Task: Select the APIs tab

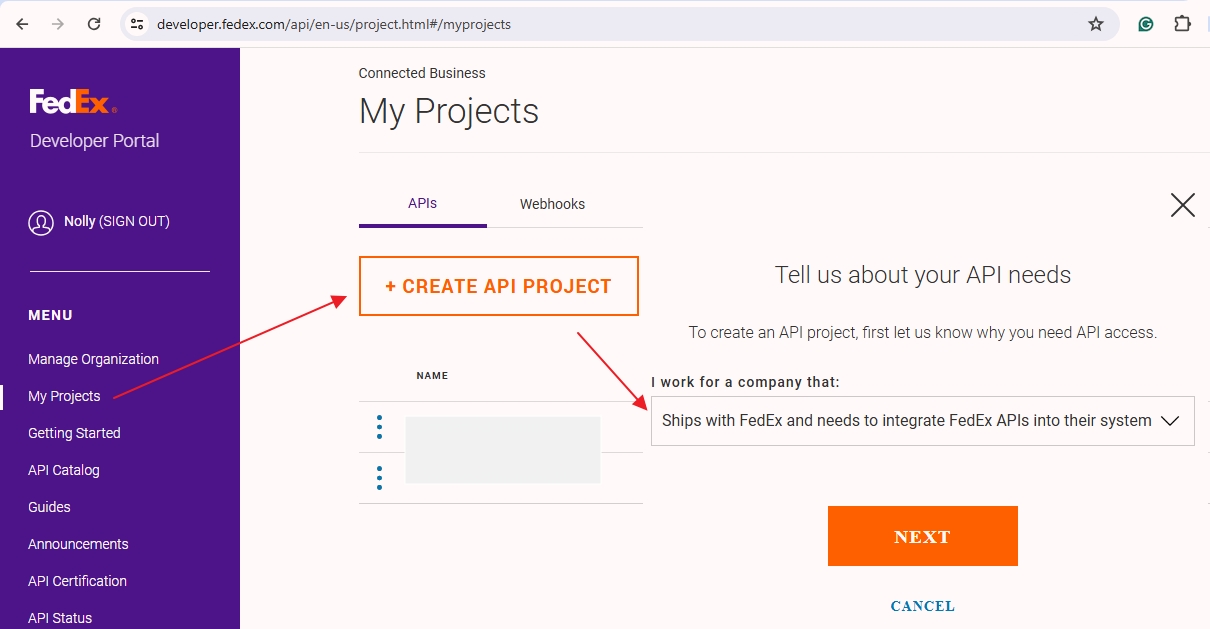Action: click(x=422, y=203)
